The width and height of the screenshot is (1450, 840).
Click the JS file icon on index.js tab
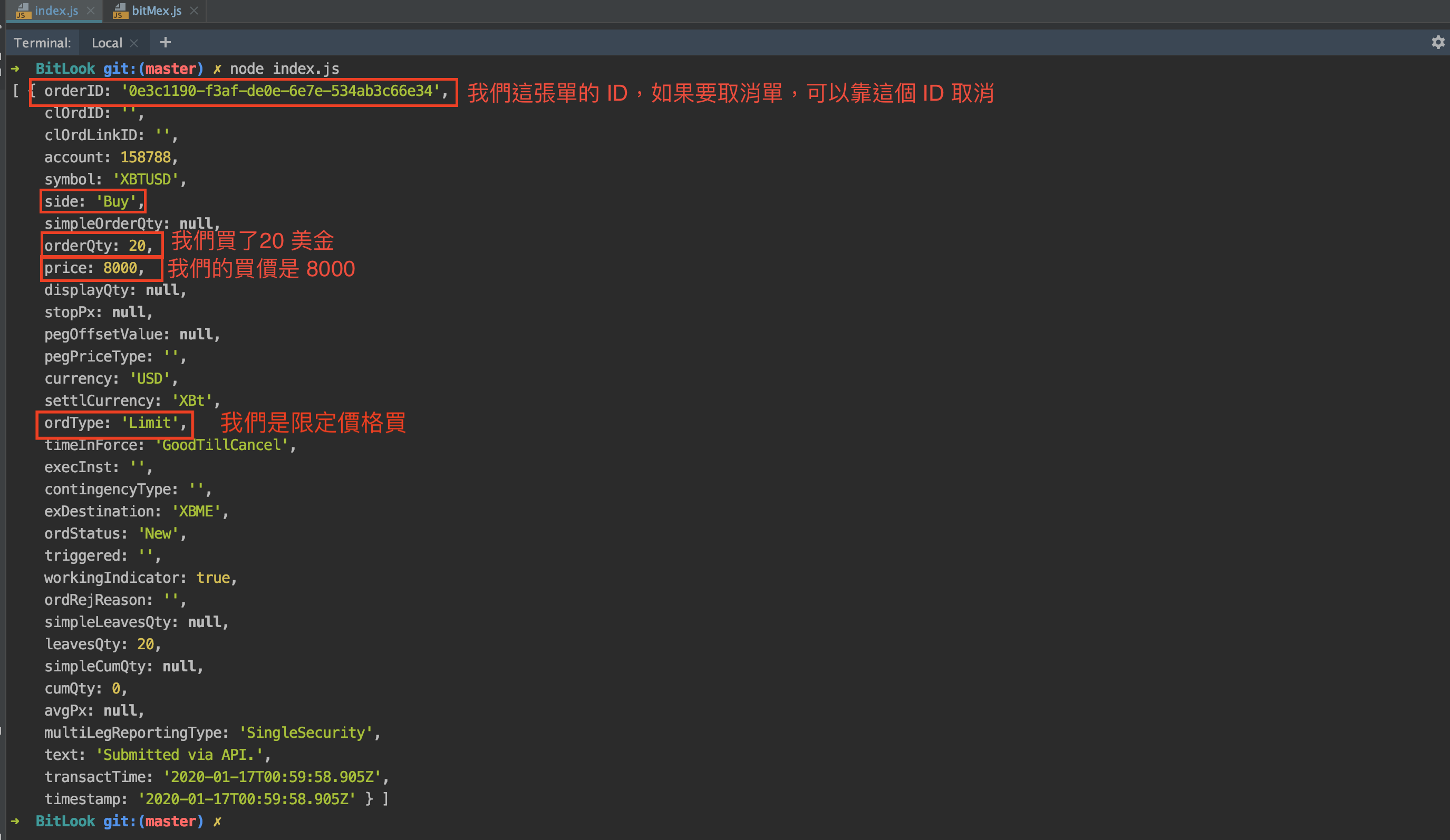pyautogui.click(x=23, y=11)
